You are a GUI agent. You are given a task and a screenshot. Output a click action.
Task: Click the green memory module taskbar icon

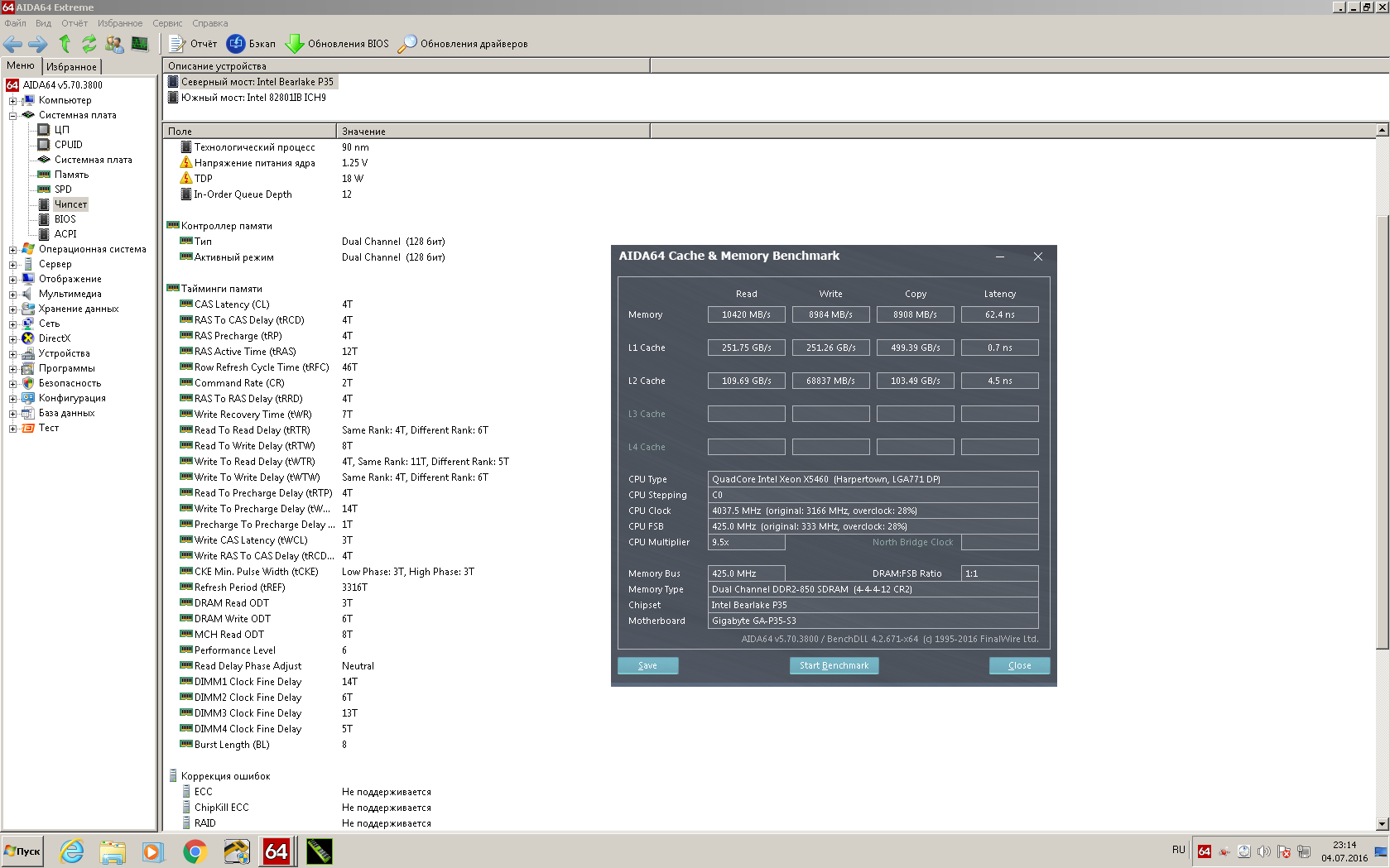(319, 851)
